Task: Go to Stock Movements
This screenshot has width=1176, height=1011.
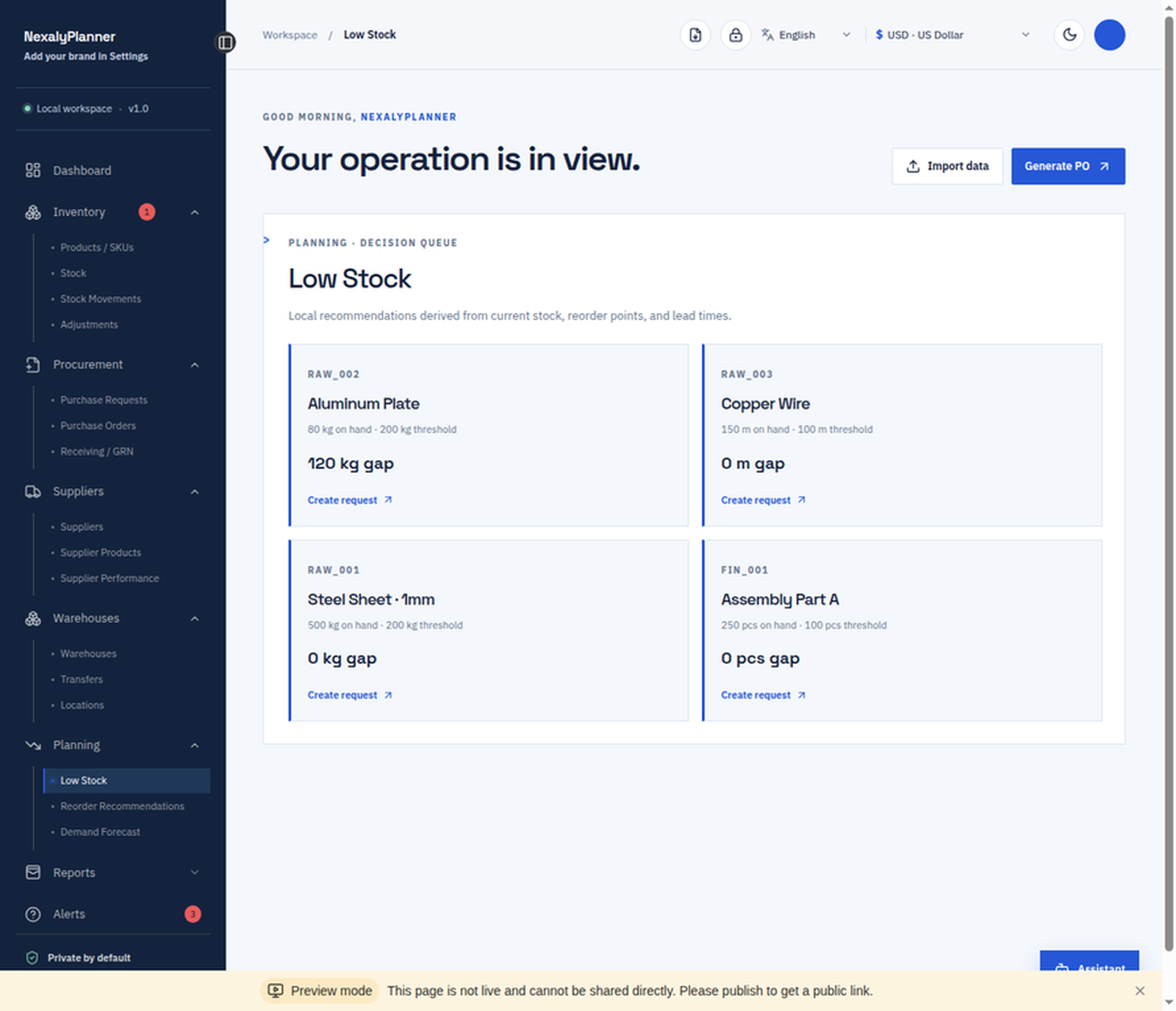Action: tap(101, 299)
